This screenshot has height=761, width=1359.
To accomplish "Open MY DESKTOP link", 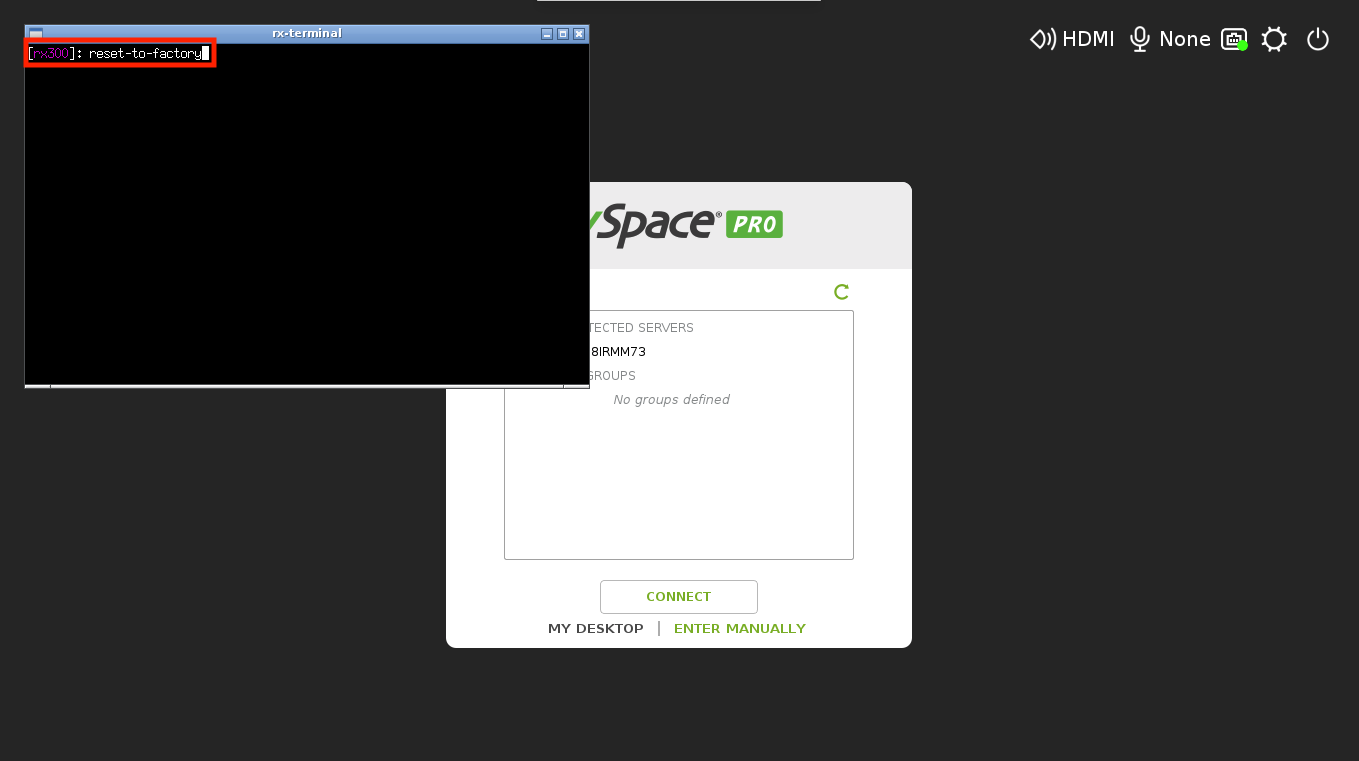I will click(x=596, y=629).
